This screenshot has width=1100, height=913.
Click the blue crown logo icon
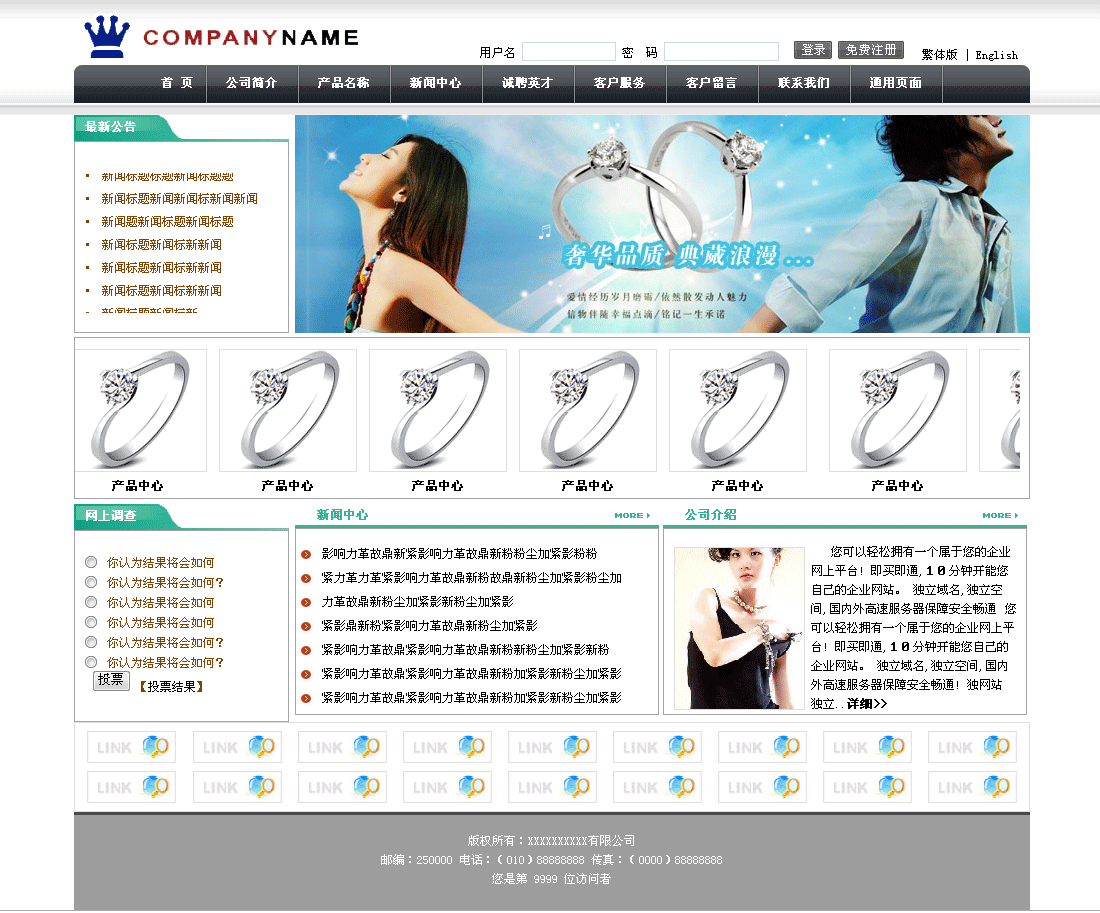point(108,37)
